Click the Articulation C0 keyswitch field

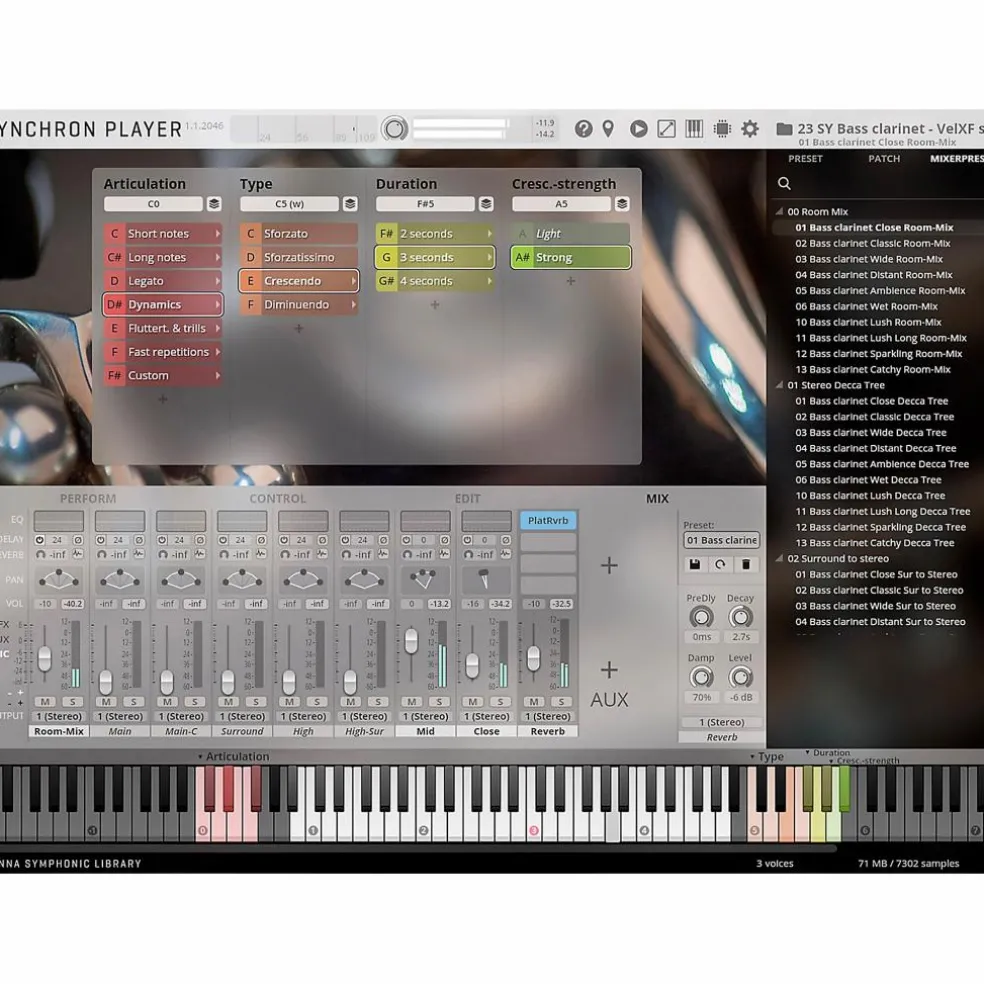click(x=154, y=204)
